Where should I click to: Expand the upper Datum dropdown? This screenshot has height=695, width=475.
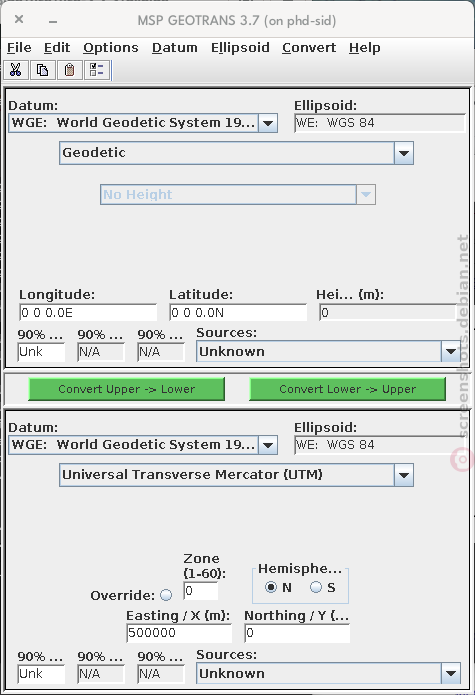click(143, 123)
